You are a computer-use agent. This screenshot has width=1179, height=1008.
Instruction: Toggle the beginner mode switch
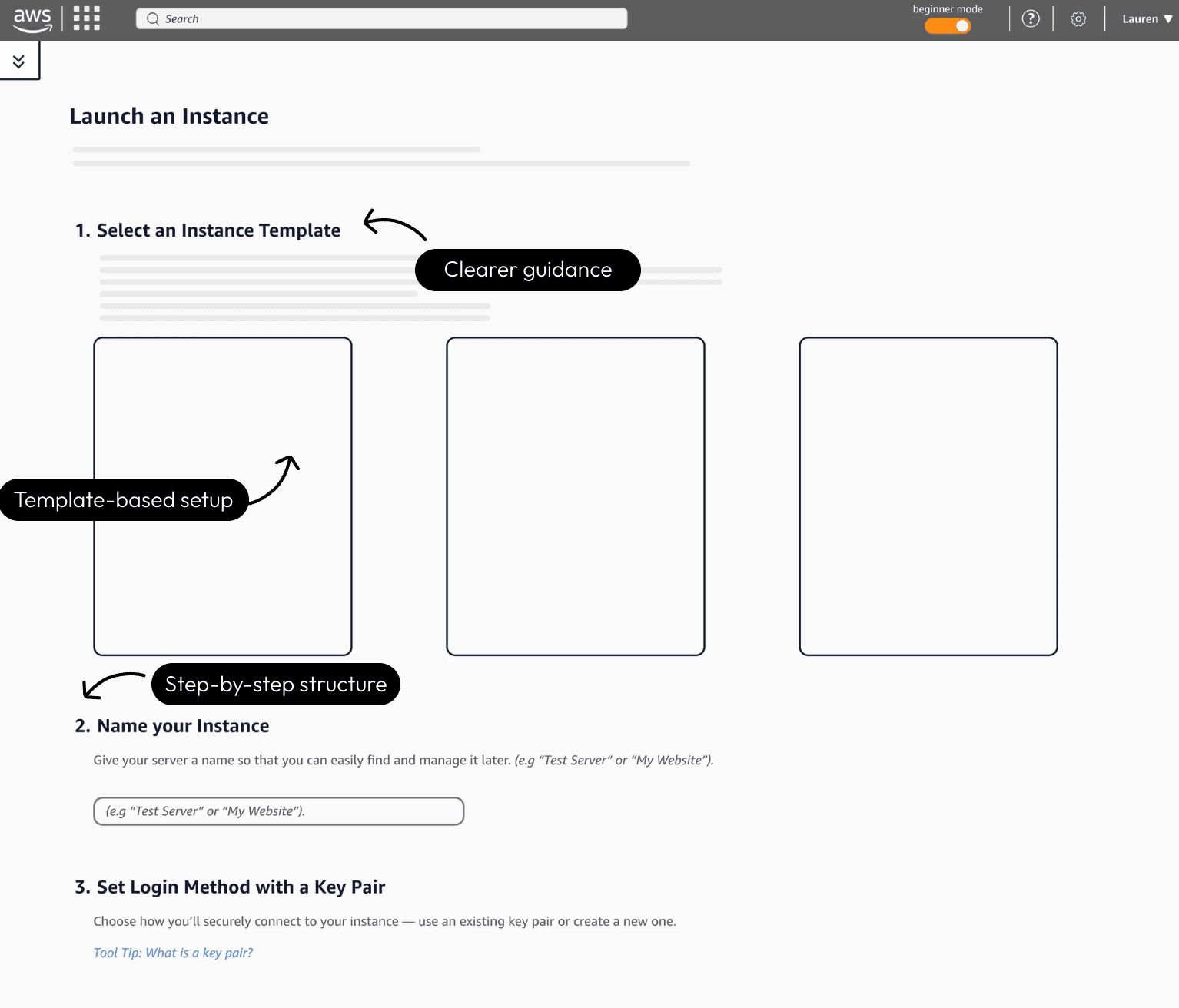(x=948, y=26)
